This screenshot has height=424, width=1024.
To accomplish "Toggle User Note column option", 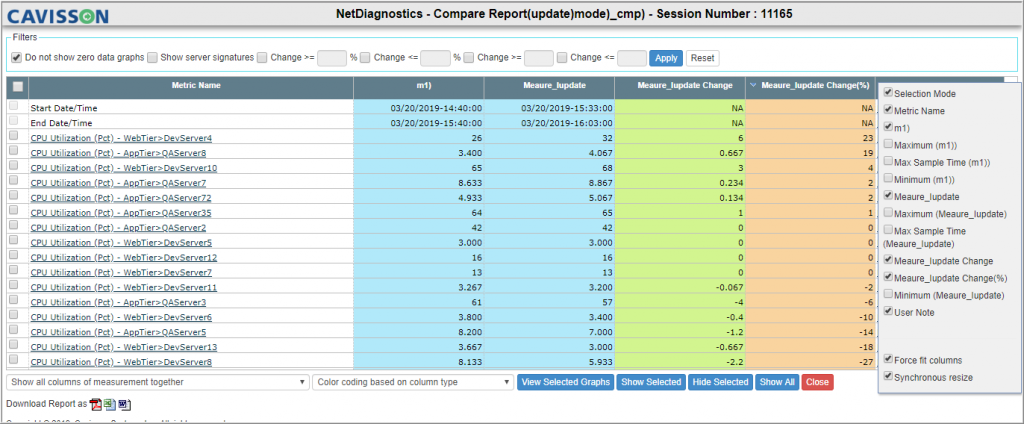I will 888,312.
